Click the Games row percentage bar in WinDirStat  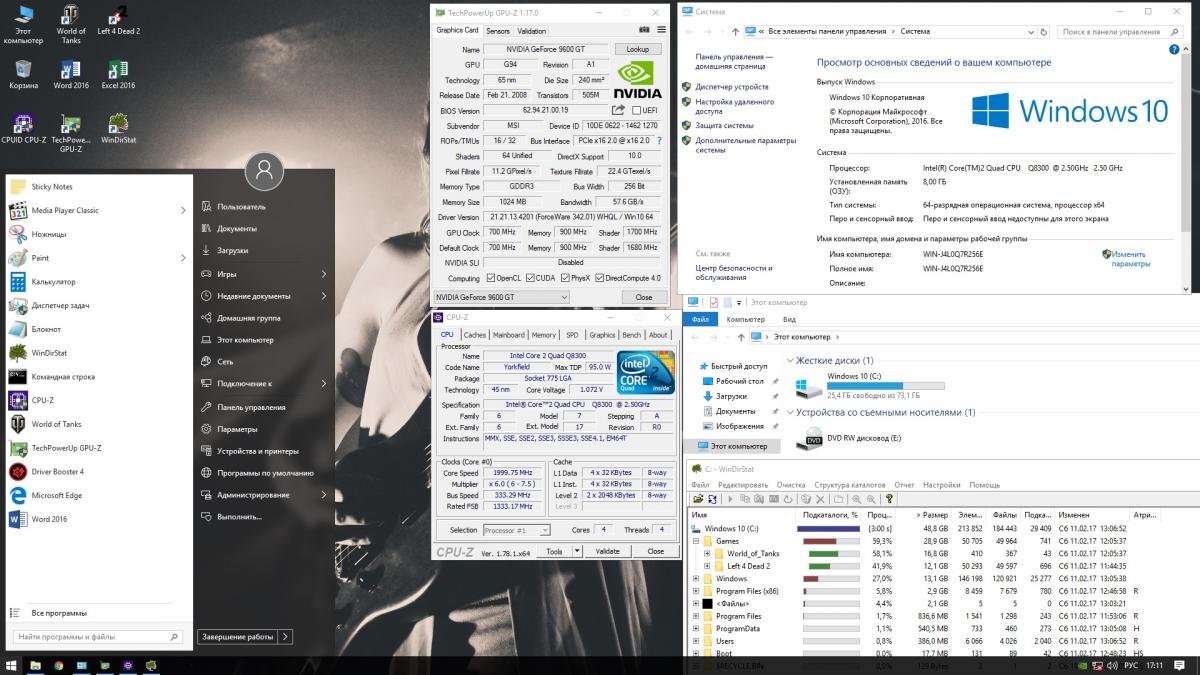(830, 541)
